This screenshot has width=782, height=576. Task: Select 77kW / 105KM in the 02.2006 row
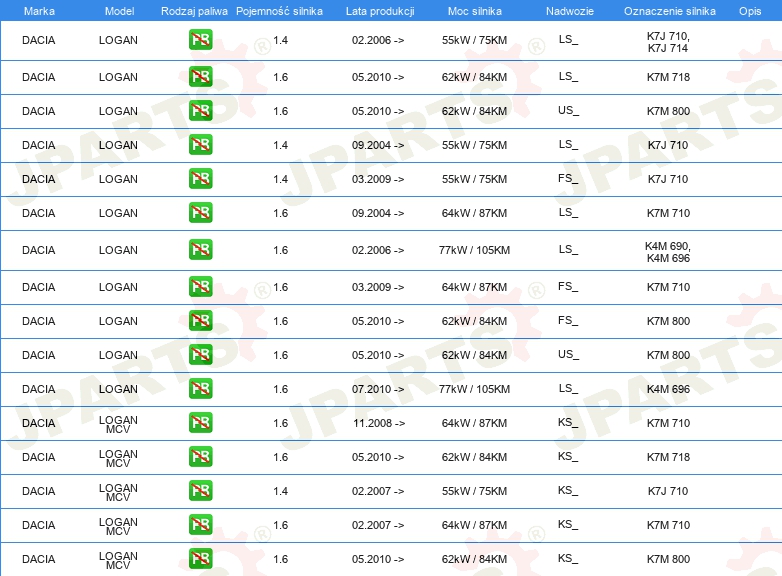pos(474,250)
